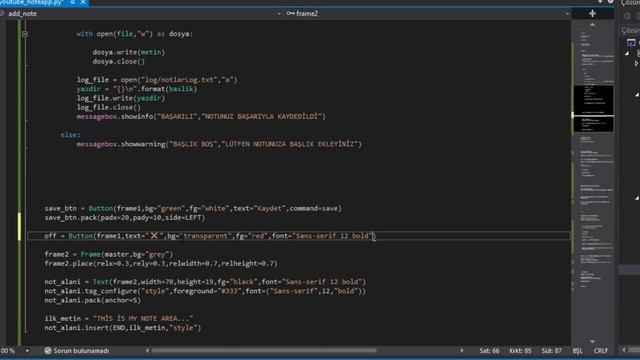Screen dimensions: 640x360
Task: Select the youtube_noteapp.py editor tab
Action: pos(43,2)
